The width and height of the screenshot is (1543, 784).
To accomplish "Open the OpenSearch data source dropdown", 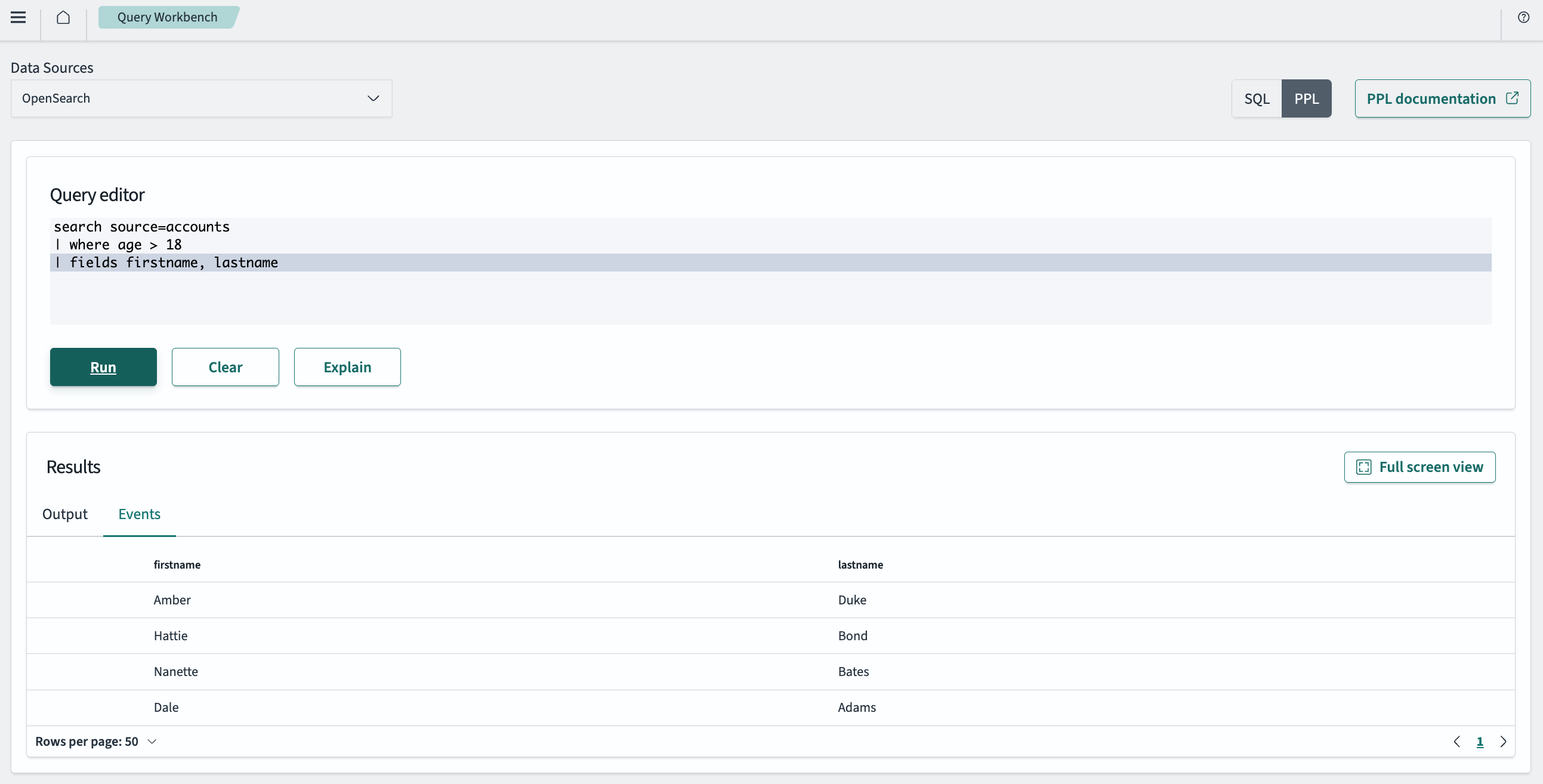I will 201,98.
